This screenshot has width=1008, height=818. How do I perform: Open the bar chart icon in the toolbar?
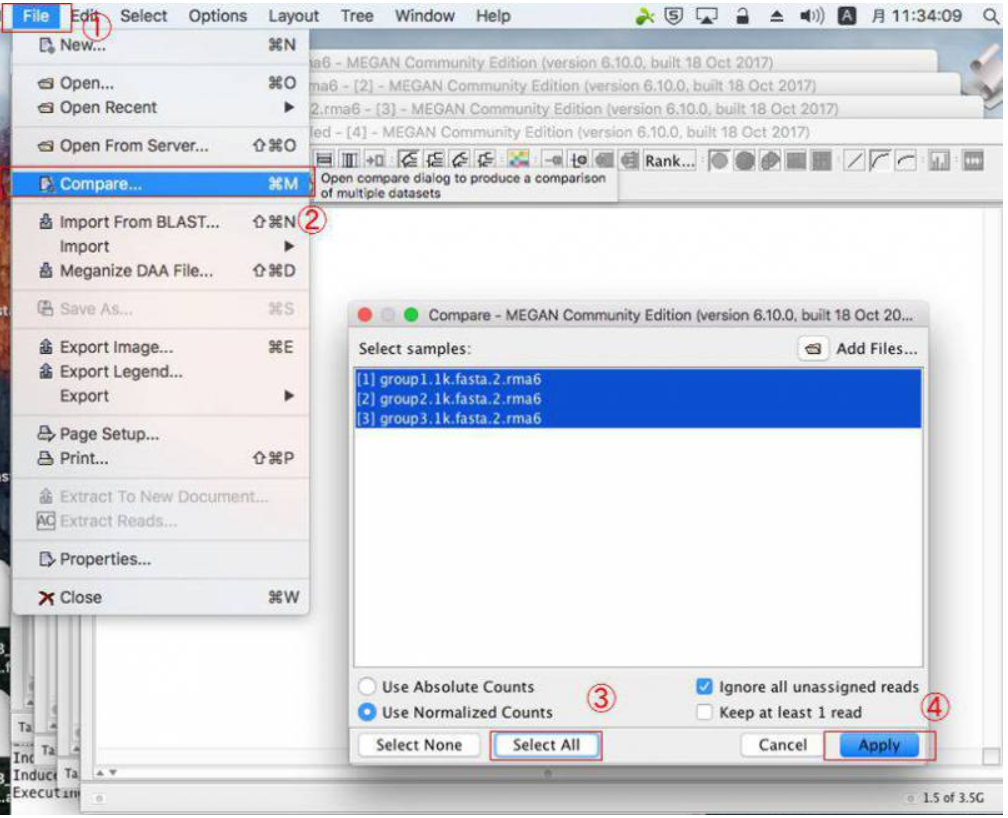coord(939,161)
